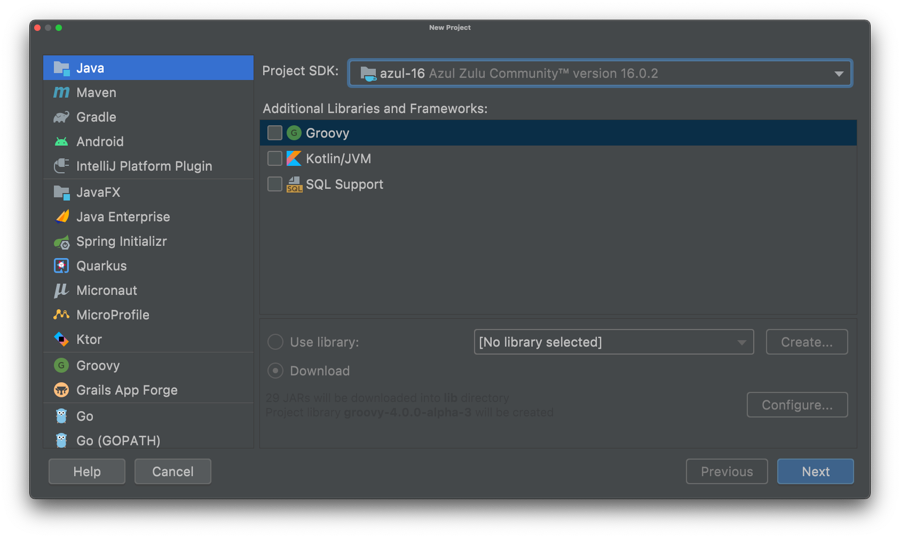Click the Next button
The image size is (900, 538).
click(815, 471)
